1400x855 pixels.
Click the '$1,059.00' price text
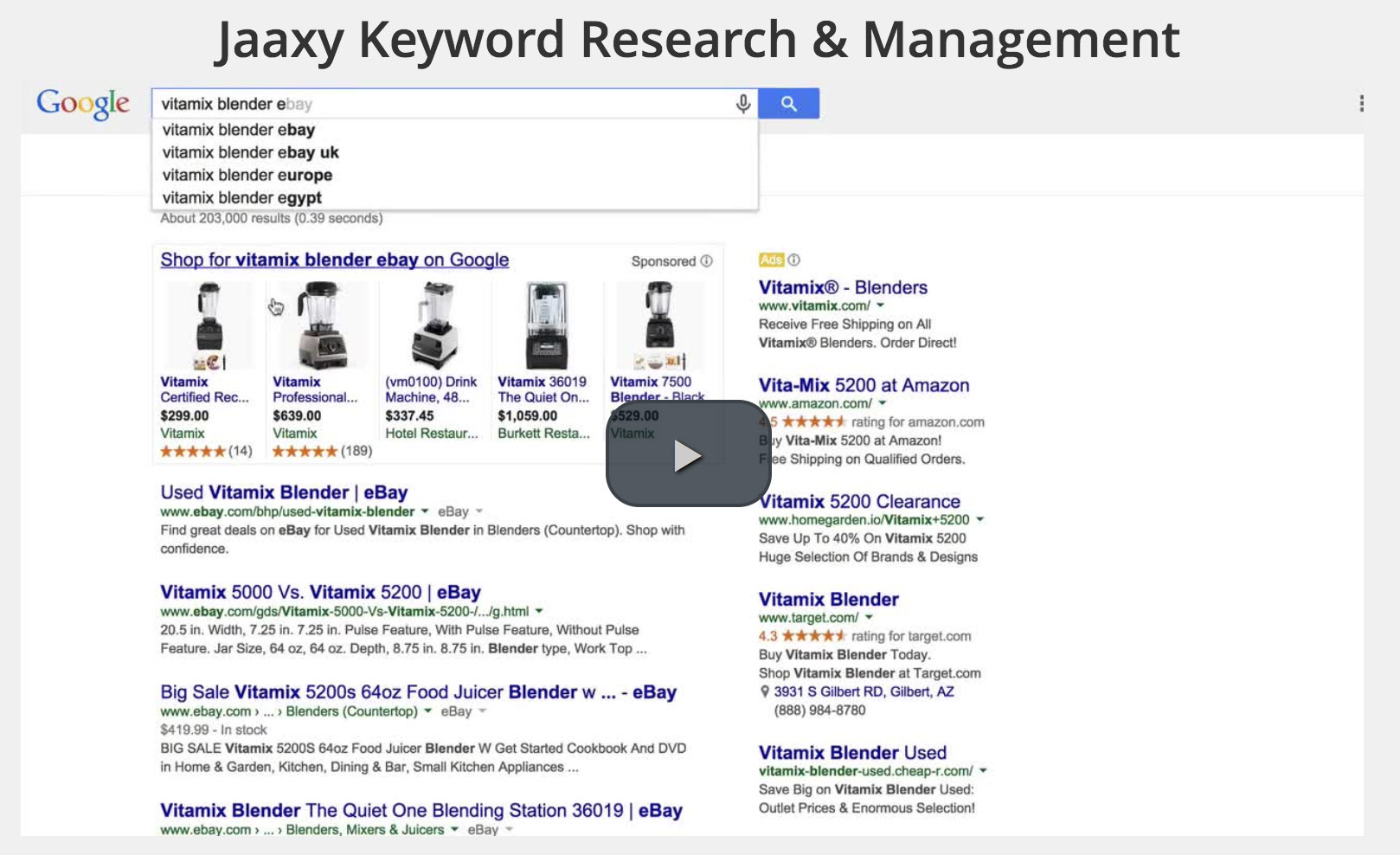click(x=527, y=415)
